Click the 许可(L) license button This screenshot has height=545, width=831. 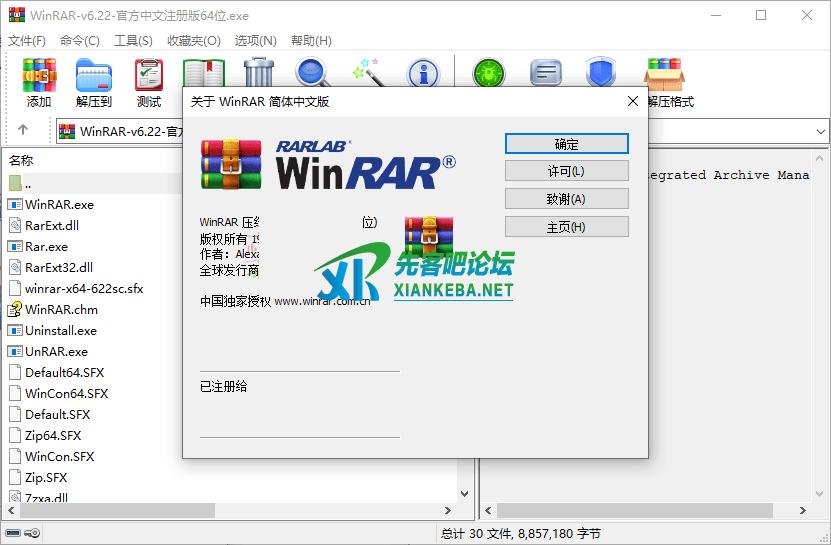pos(566,171)
